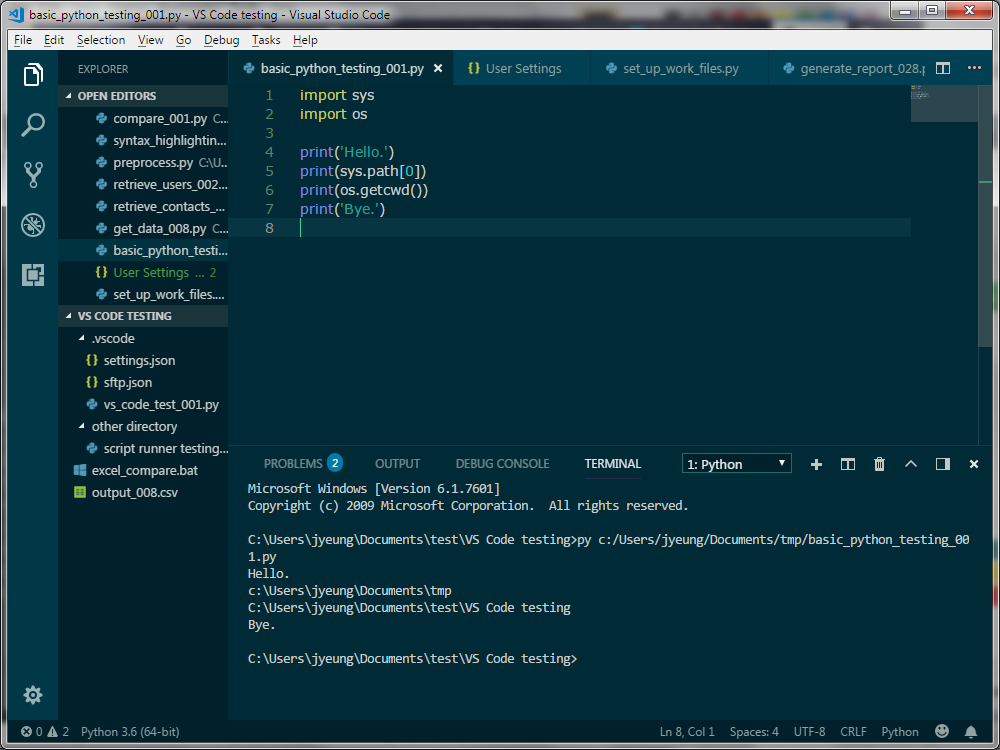This screenshot has height=750, width=1000.
Task: Change indentation via Spaces: 4 in status bar
Action: coord(753,731)
